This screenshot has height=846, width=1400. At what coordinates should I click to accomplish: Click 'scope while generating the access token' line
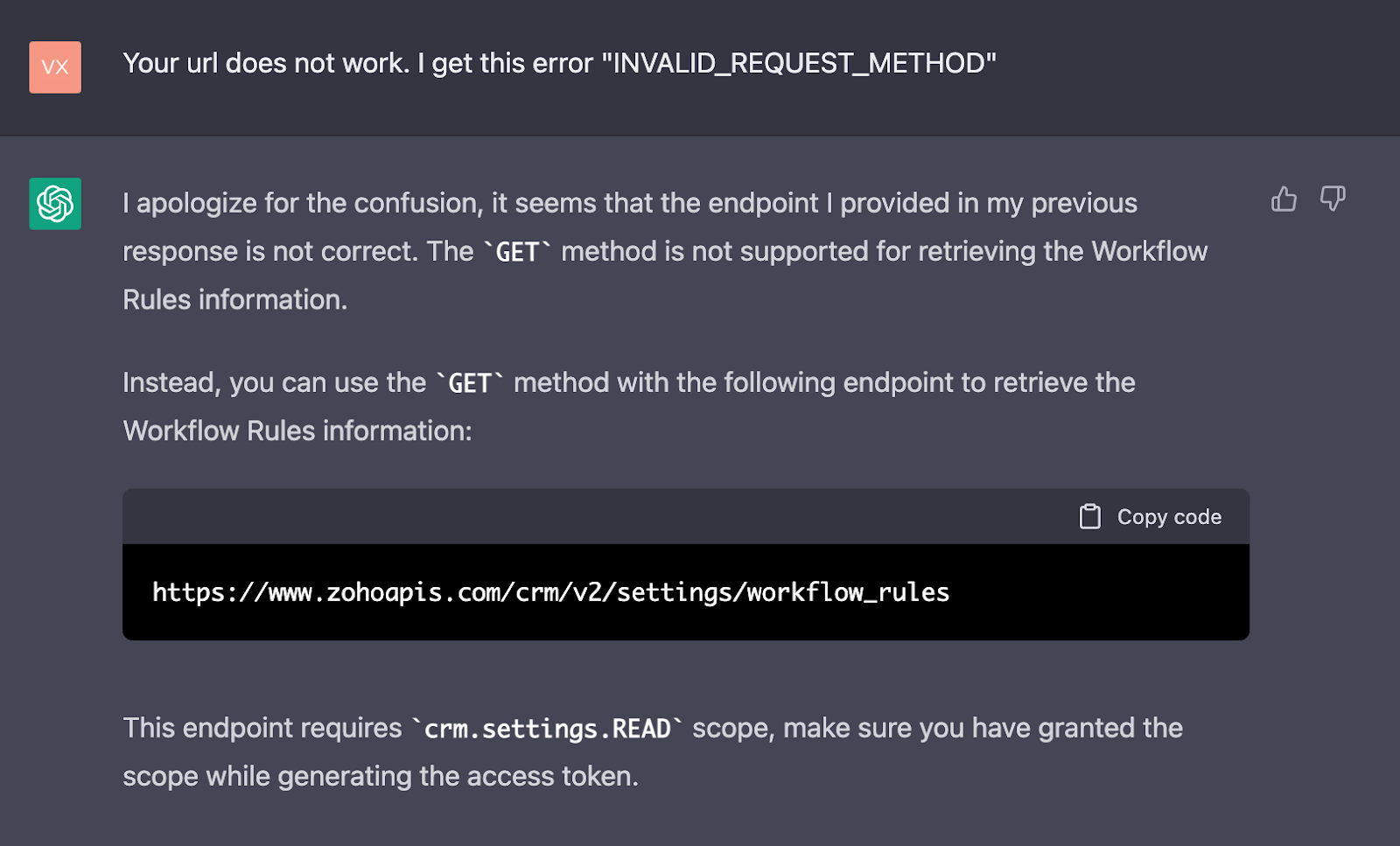point(381,776)
